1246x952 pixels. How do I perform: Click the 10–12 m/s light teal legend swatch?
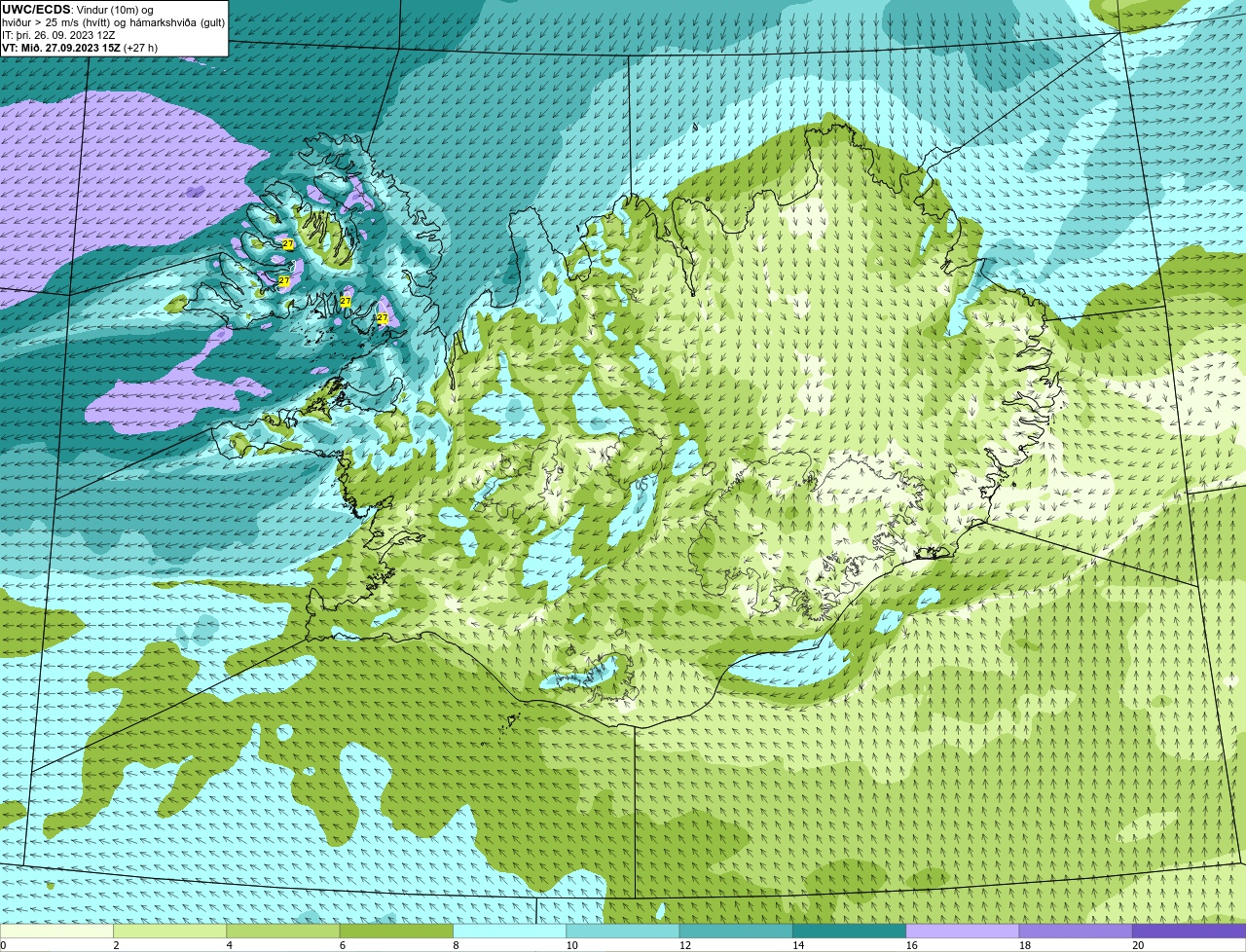point(623,931)
